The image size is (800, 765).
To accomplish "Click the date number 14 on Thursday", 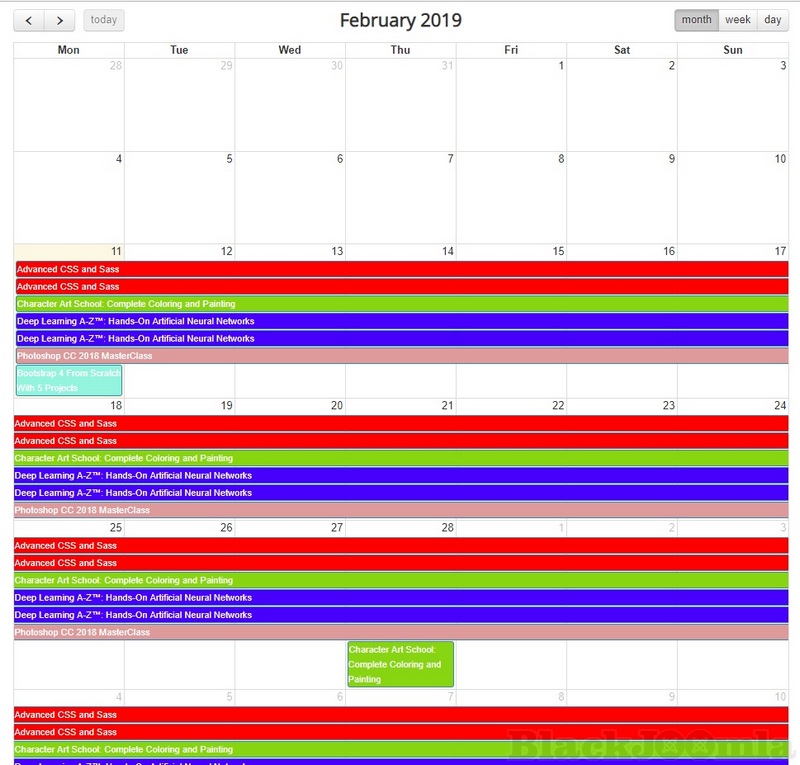I will [x=448, y=252].
